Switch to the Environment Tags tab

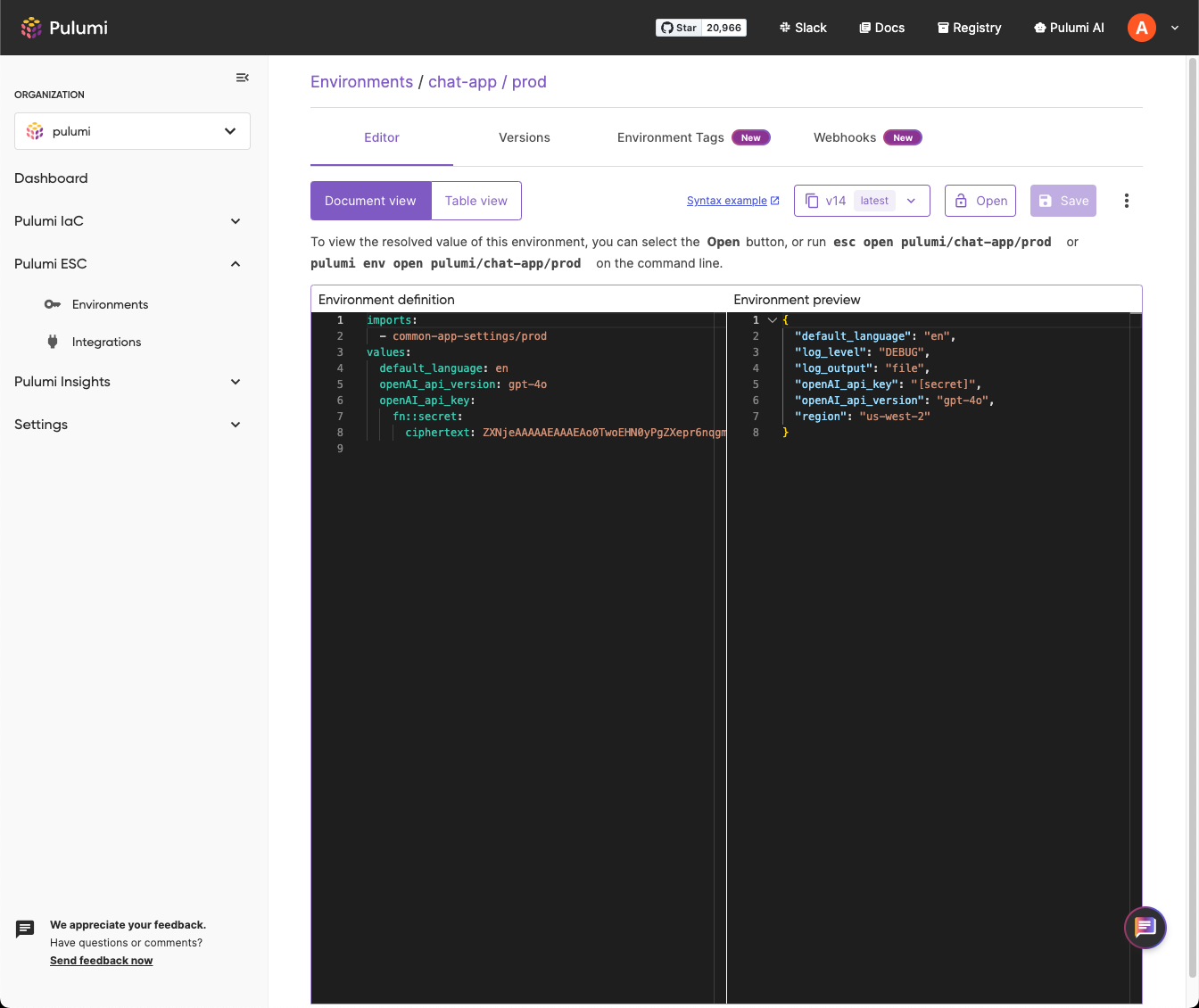coord(693,137)
